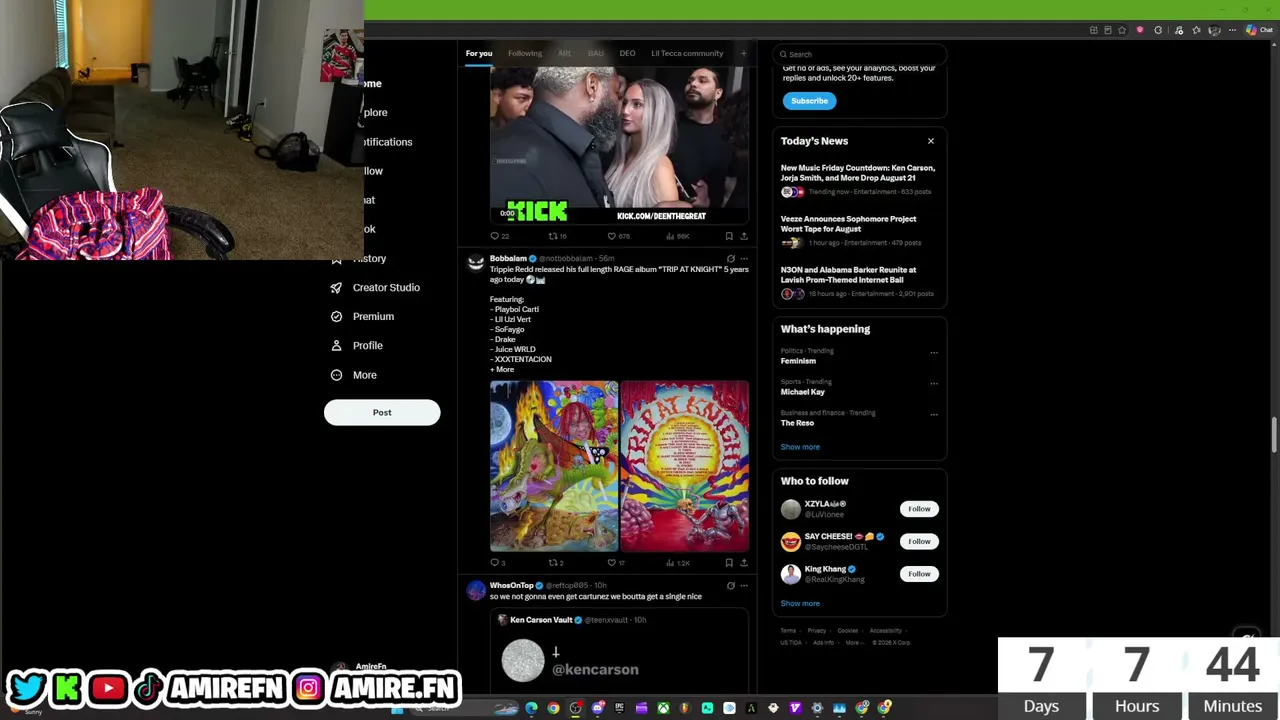Open New Music Friday Countdown news story

(858, 179)
